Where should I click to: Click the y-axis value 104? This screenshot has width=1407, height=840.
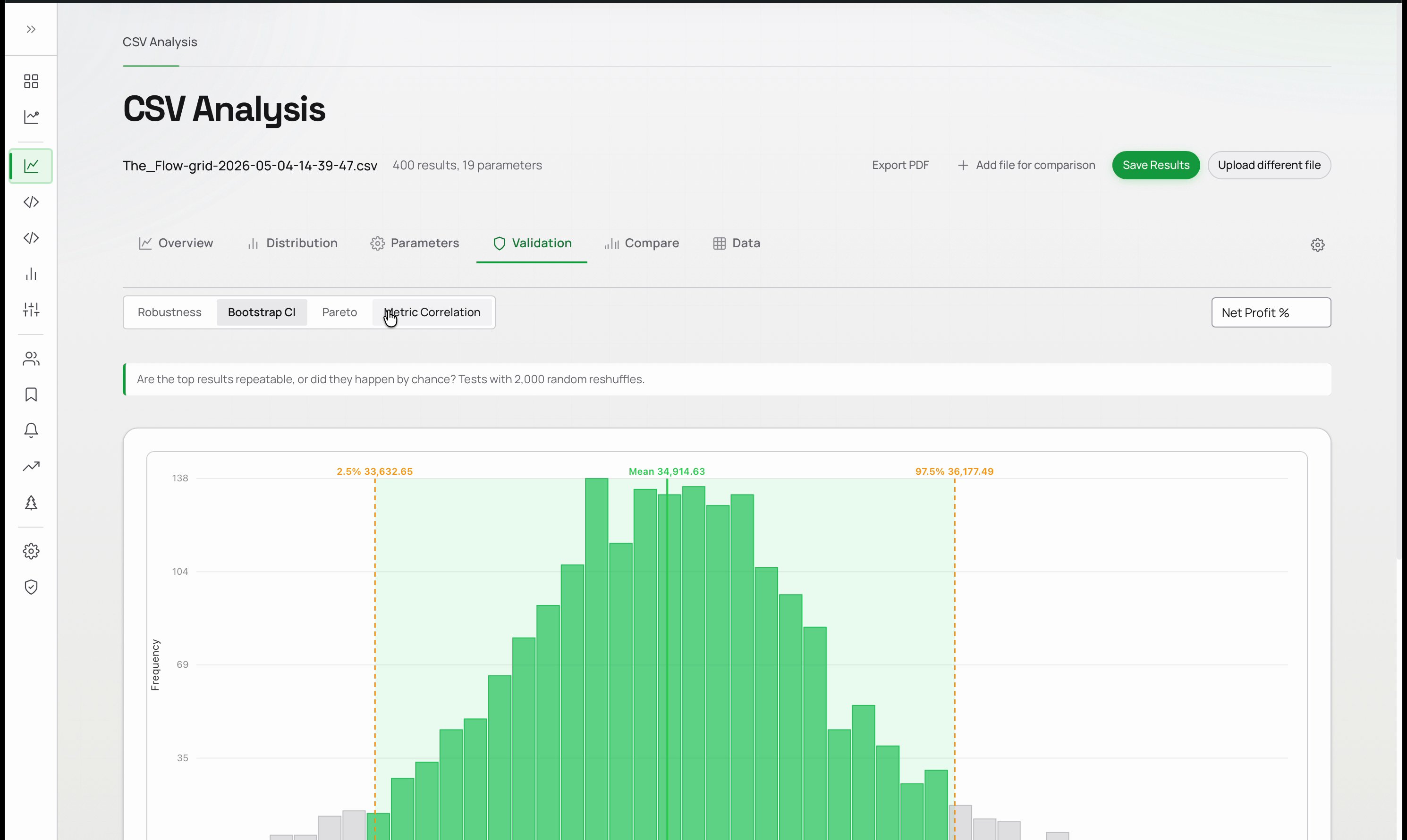pyautogui.click(x=180, y=571)
